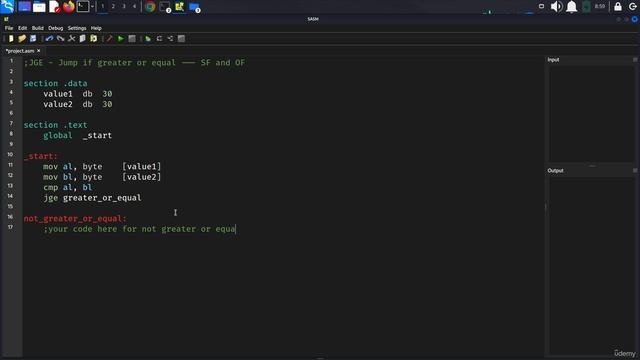Open the notifications bell

point(572,7)
